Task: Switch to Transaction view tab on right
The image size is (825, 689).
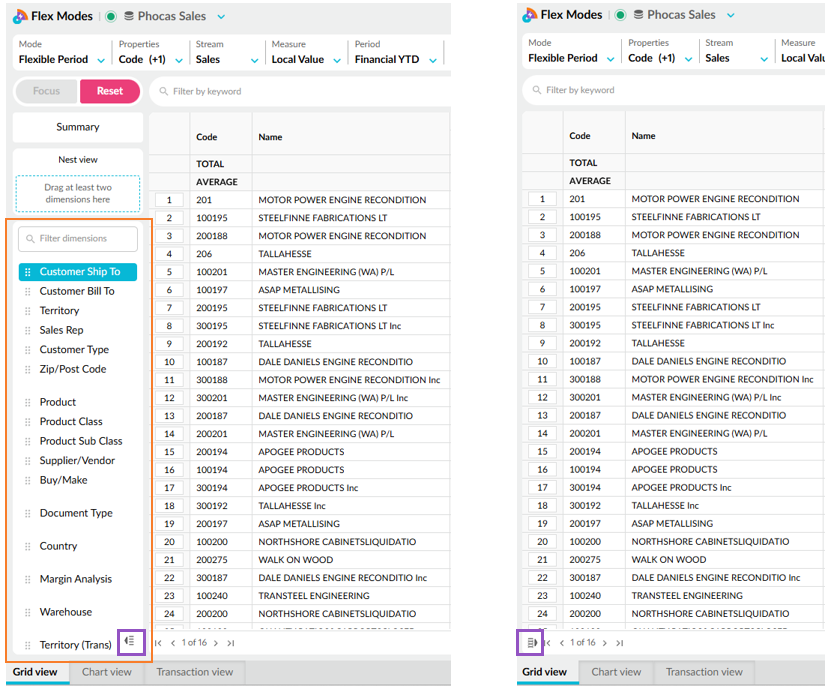Action: [704, 672]
